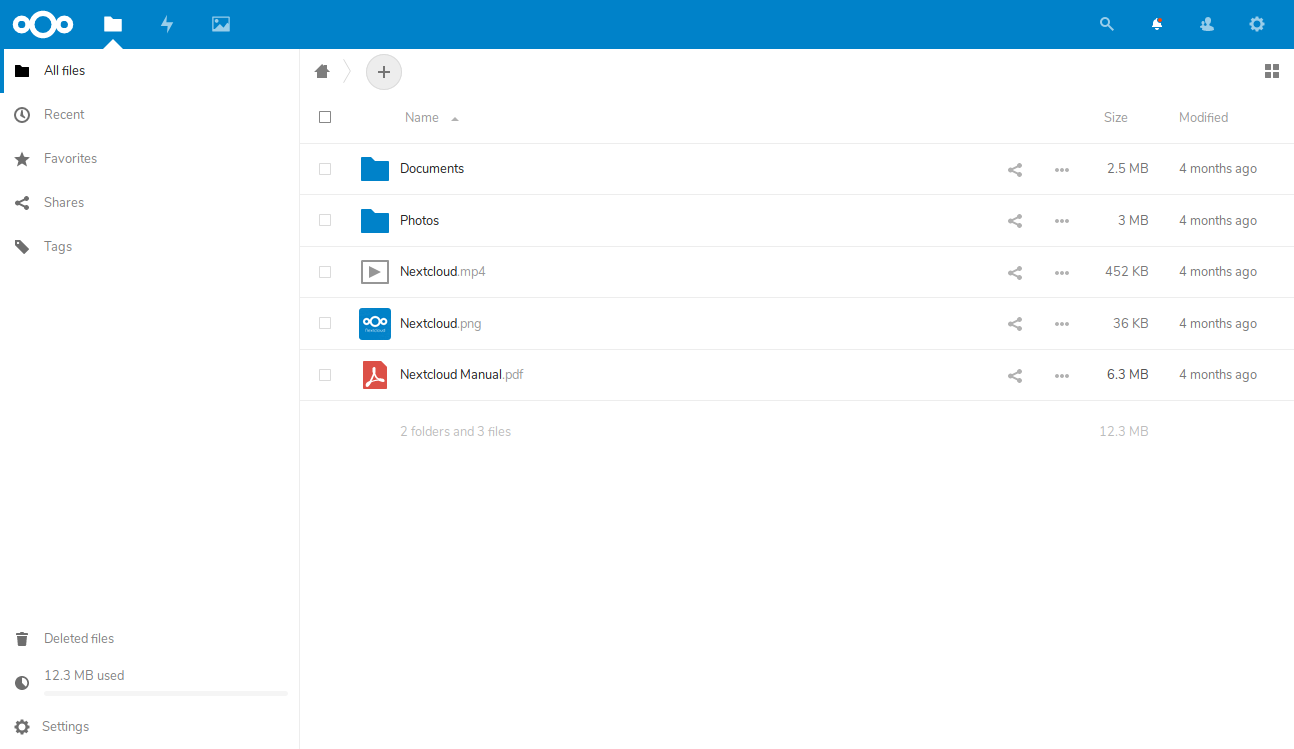
Task: Click the star icon next to Favorites
Action: 22,159
